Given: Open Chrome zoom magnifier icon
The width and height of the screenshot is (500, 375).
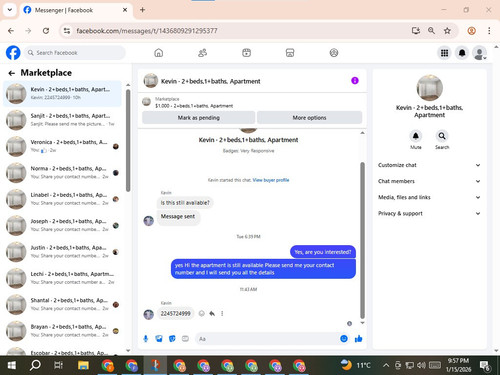Looking at the screenshot, I should click(431, 31).
